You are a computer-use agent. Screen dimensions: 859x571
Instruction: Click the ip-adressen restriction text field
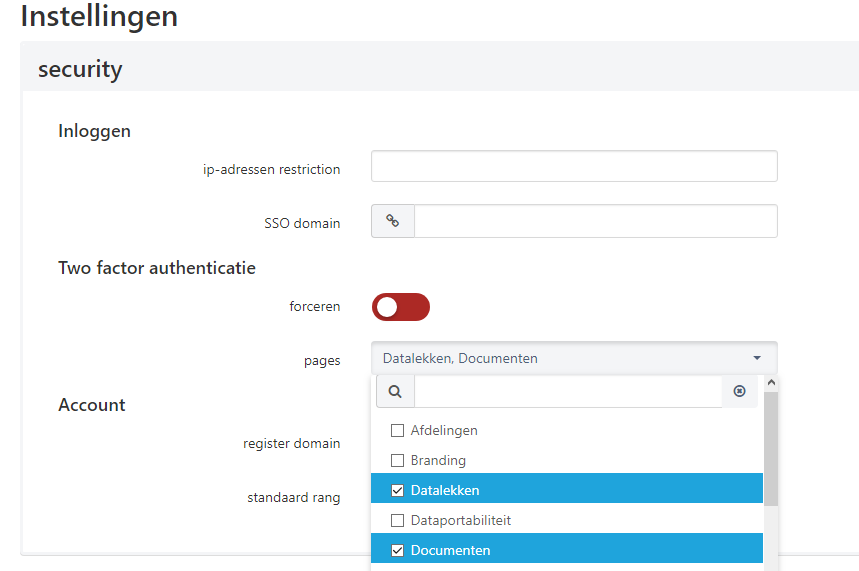(574, 167)
